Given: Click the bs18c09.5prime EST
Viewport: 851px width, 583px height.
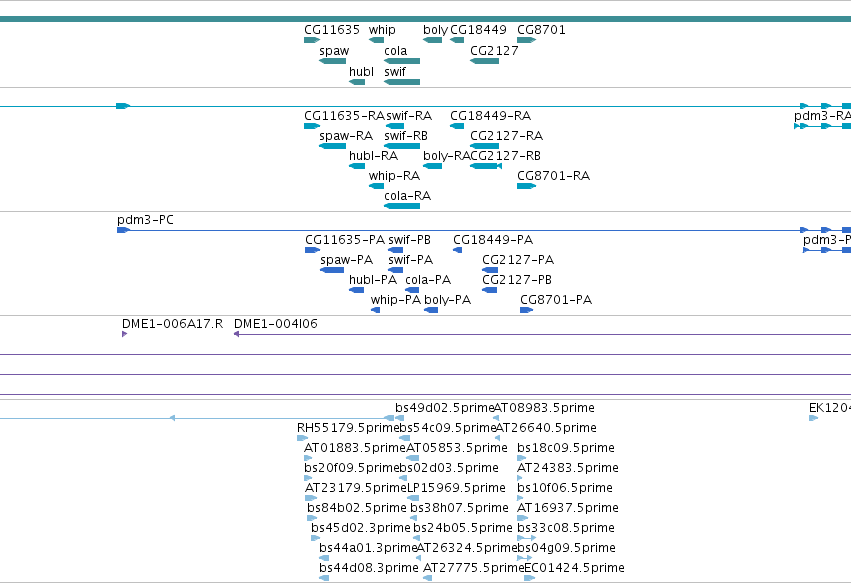Looking at the screenshot, I should pyautogui.click(x=522, y=458).
